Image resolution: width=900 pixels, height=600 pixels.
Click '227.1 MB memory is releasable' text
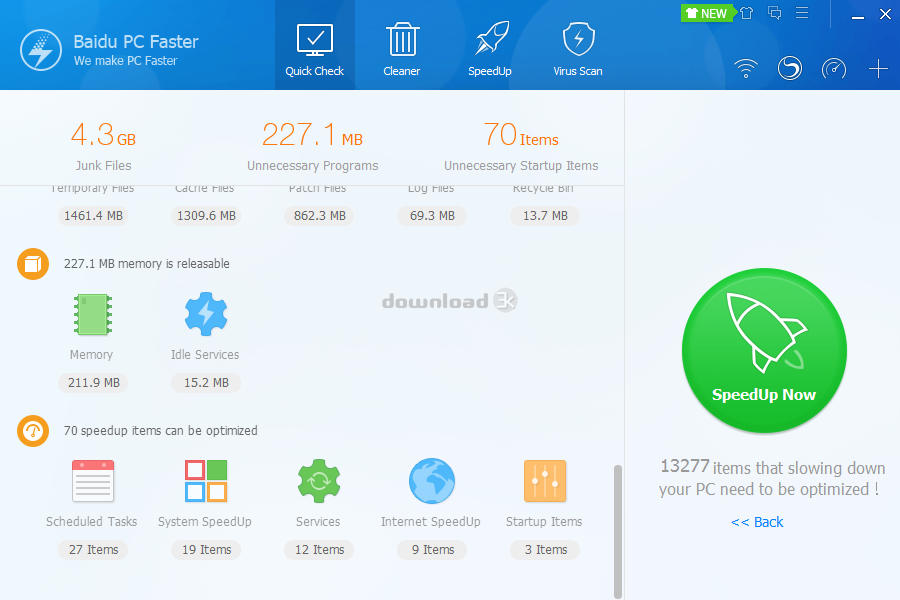[x=146, y=264]
